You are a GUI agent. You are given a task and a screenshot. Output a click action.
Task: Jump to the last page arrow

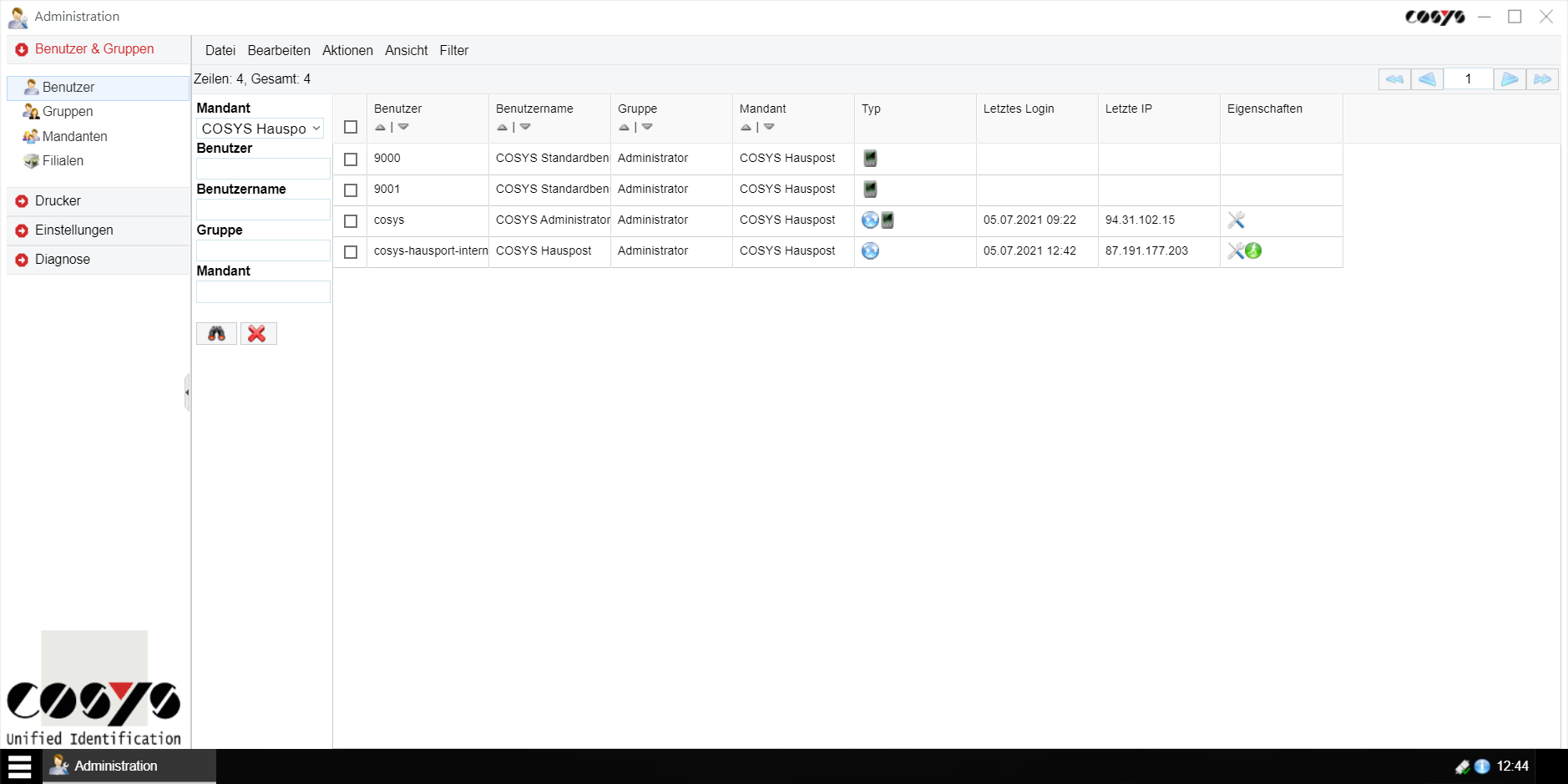(x=1542, y=79)
